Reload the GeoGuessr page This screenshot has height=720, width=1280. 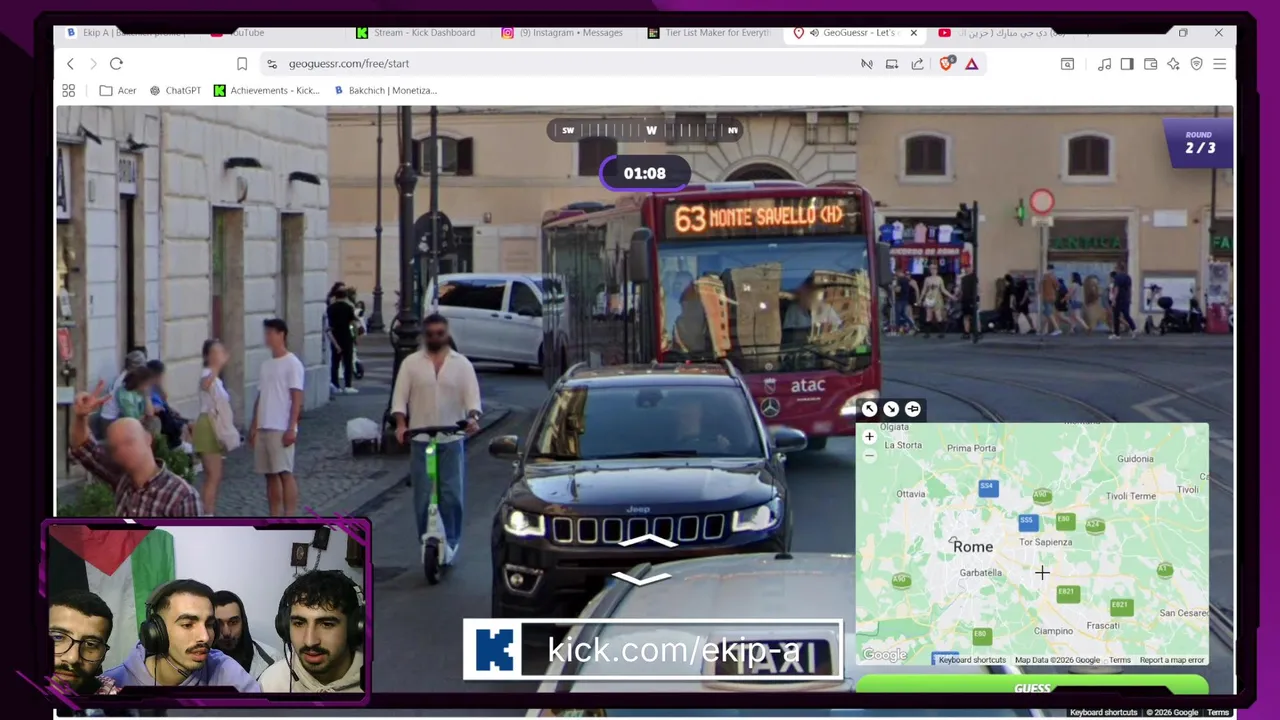(116, 64)
